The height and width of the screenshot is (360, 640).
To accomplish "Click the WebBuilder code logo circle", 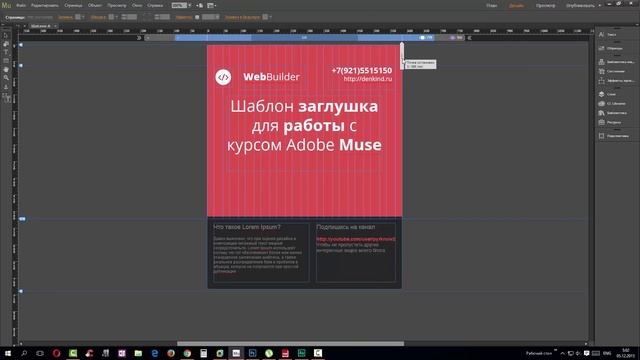I will (x=223, y=77).
